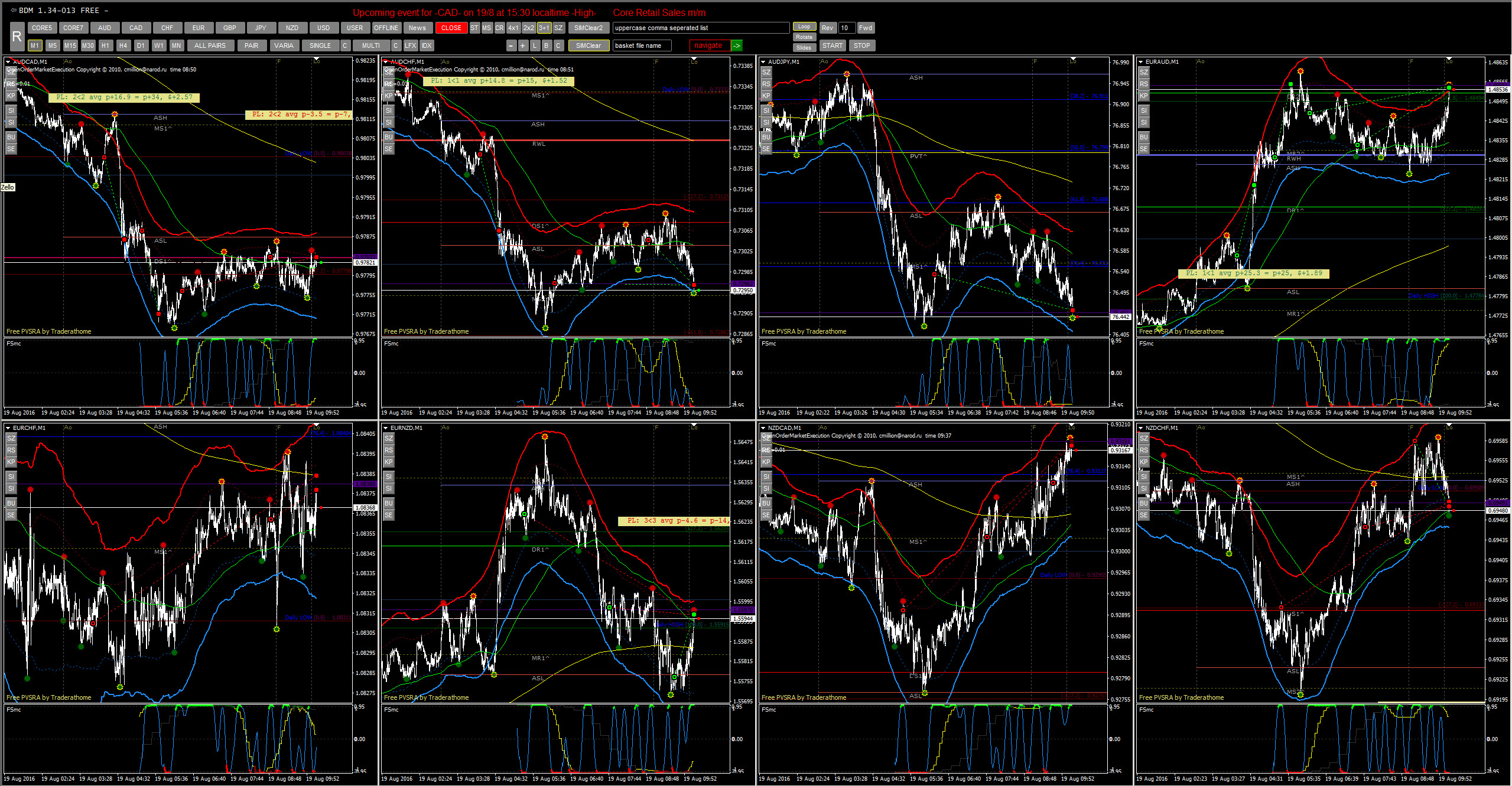Click the MS button in top toolbar

click(x=487, y=28)
